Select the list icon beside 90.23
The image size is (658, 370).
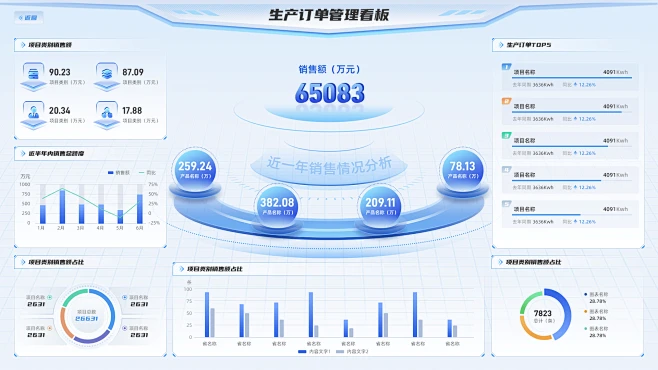coord(33,73)
